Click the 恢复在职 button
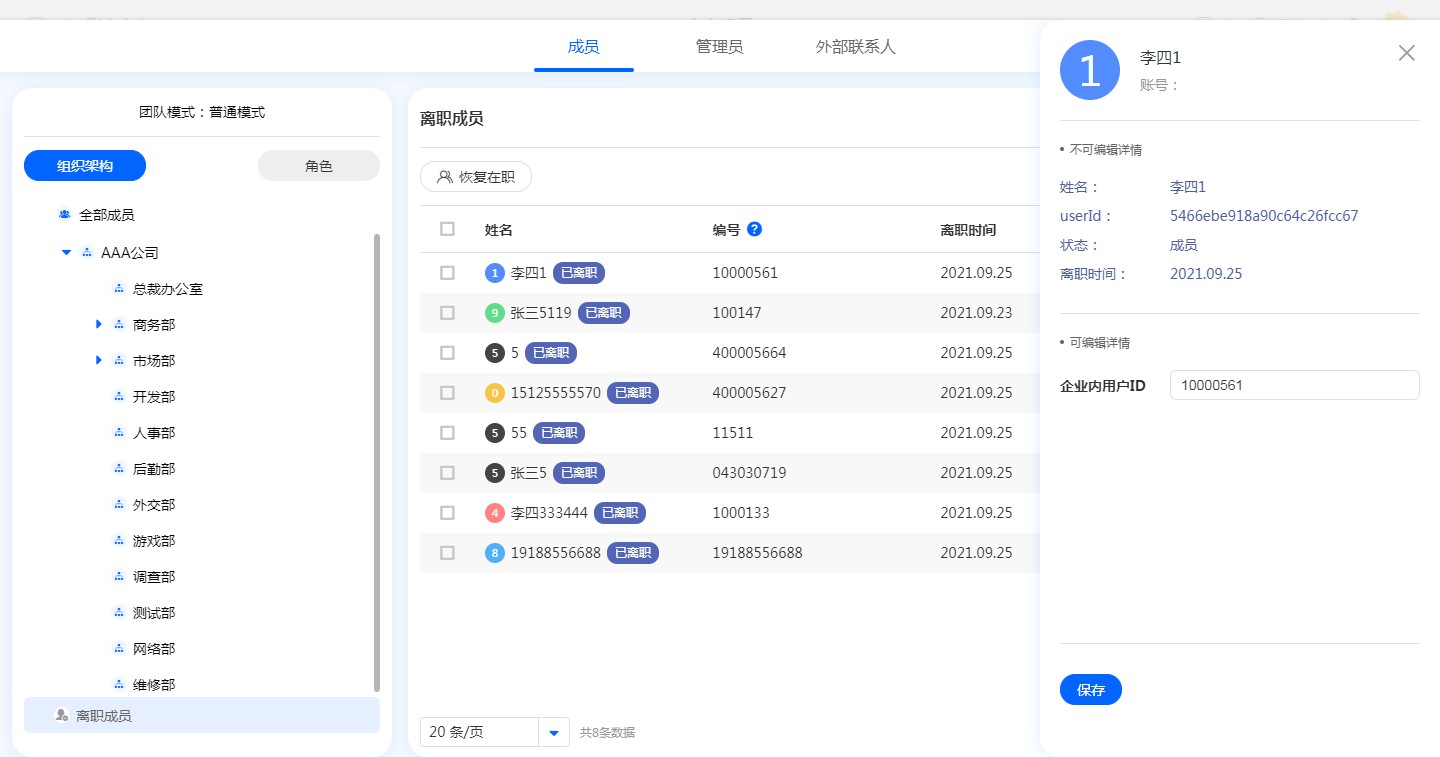 point(476,177)
